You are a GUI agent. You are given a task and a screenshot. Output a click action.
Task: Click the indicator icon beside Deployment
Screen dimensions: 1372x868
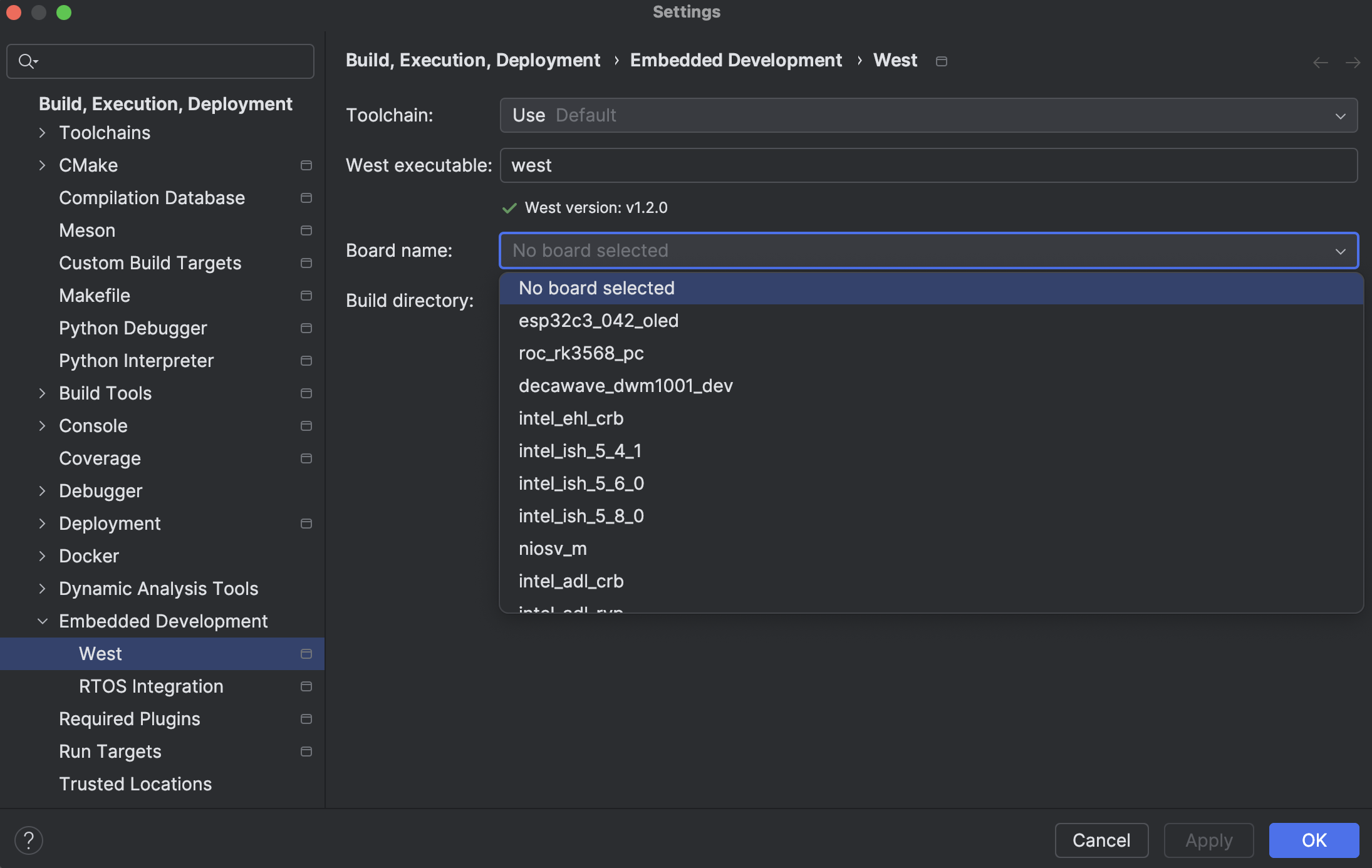(x=306, y=524)
